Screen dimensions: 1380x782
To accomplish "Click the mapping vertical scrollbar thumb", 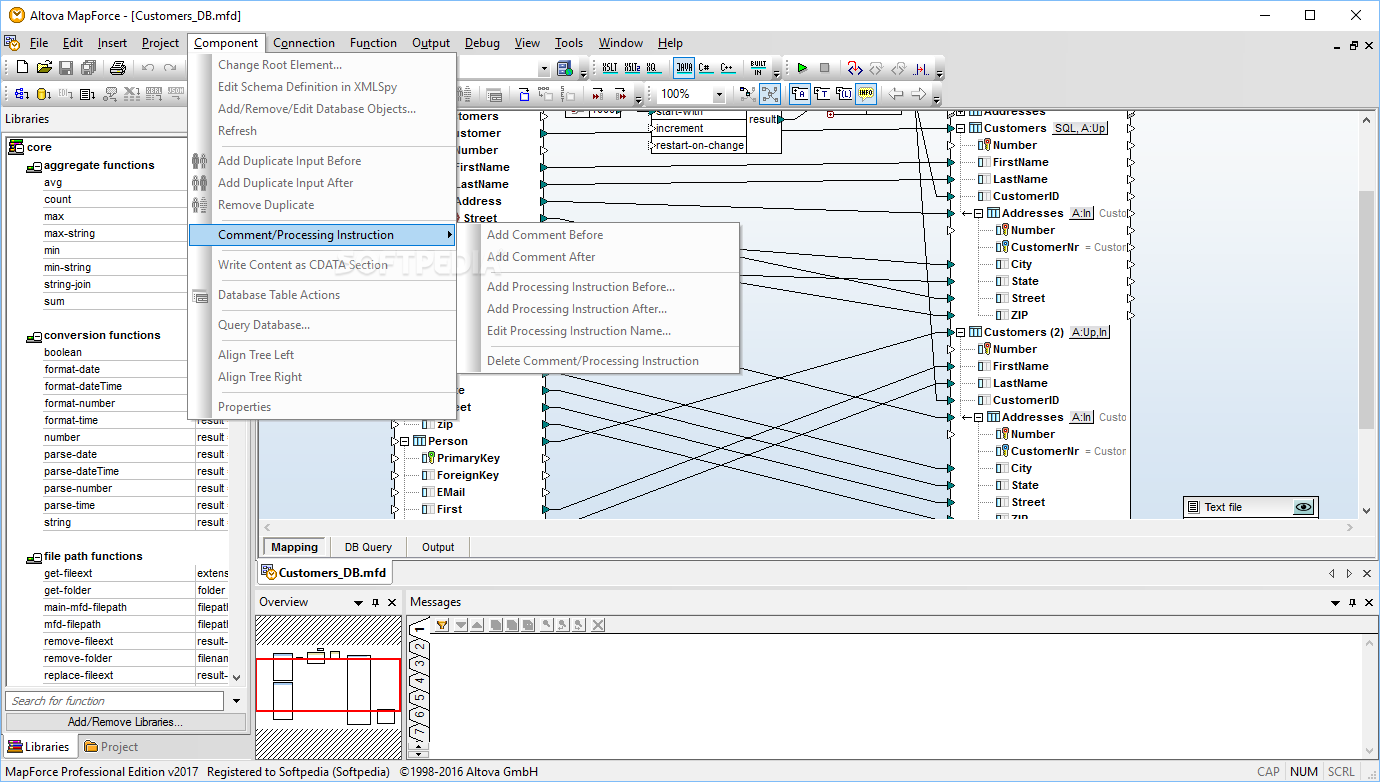I will point(1367,308).
